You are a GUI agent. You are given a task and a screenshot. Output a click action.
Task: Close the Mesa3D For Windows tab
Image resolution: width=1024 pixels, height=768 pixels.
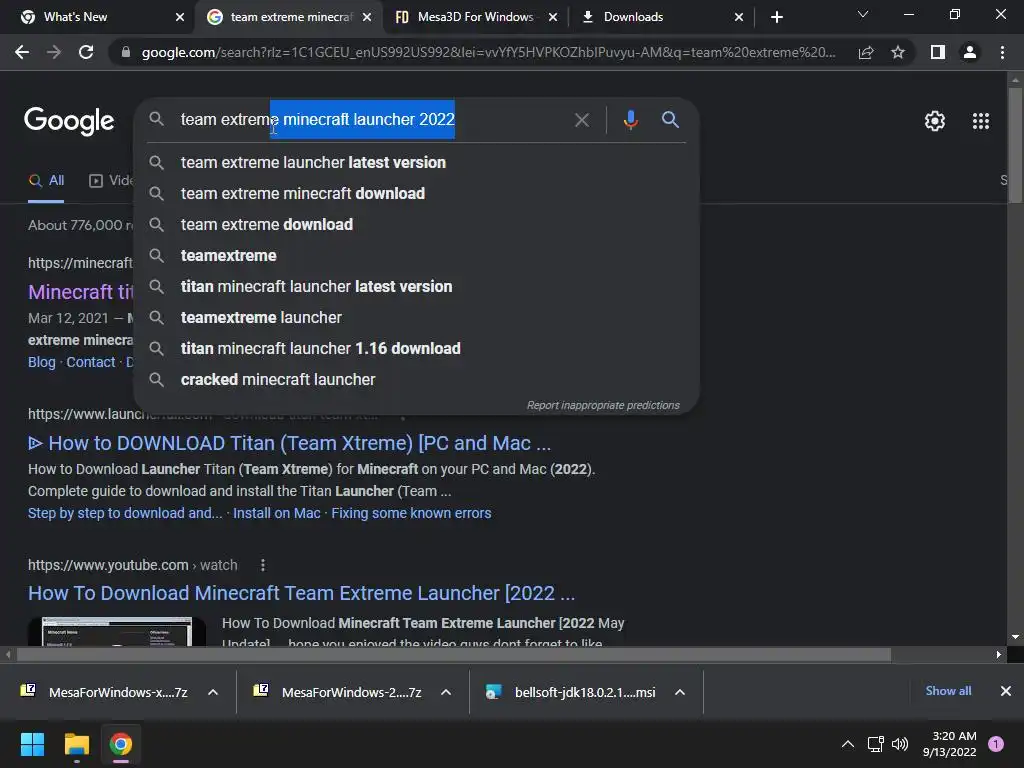click(552, 17)
